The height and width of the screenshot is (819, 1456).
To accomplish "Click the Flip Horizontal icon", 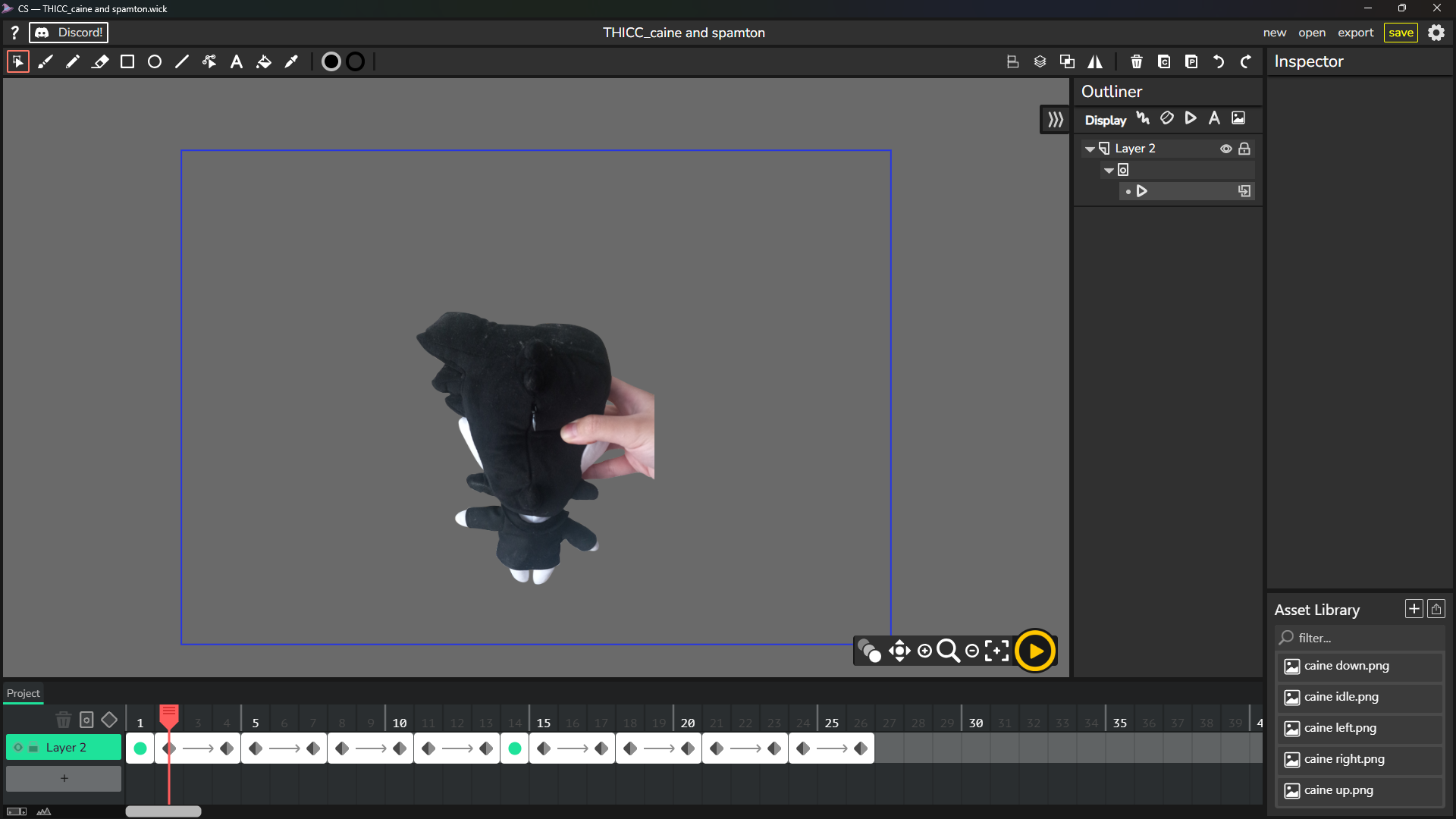I will tap(1095, 62).
